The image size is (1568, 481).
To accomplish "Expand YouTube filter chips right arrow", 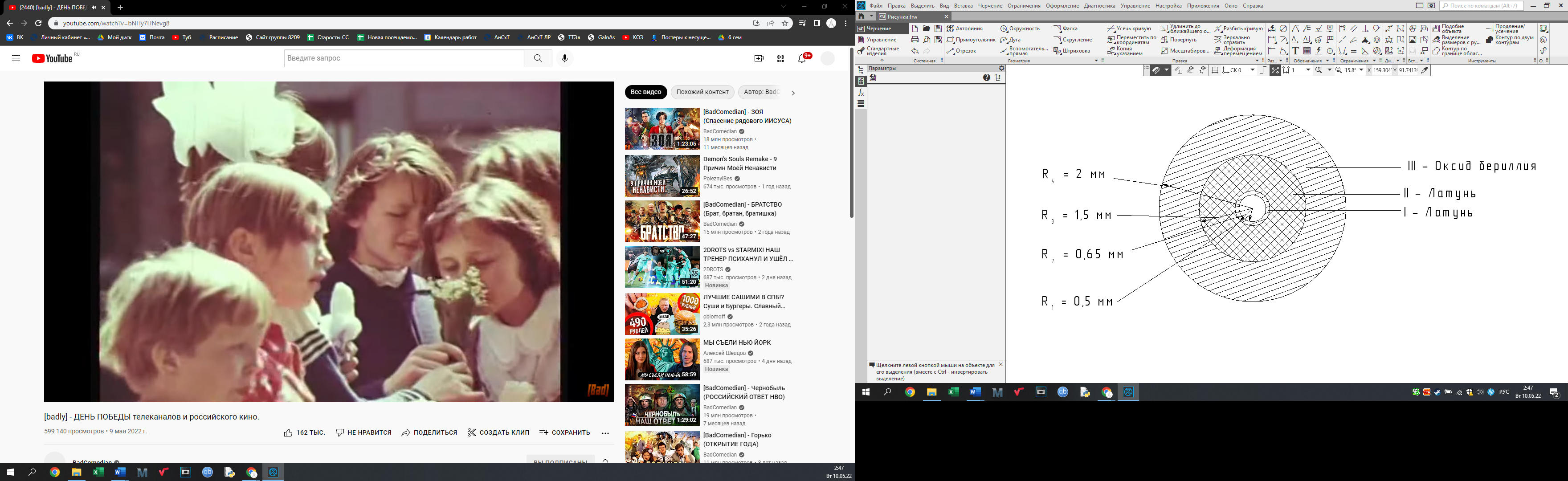I will click(x=792, y=93).
